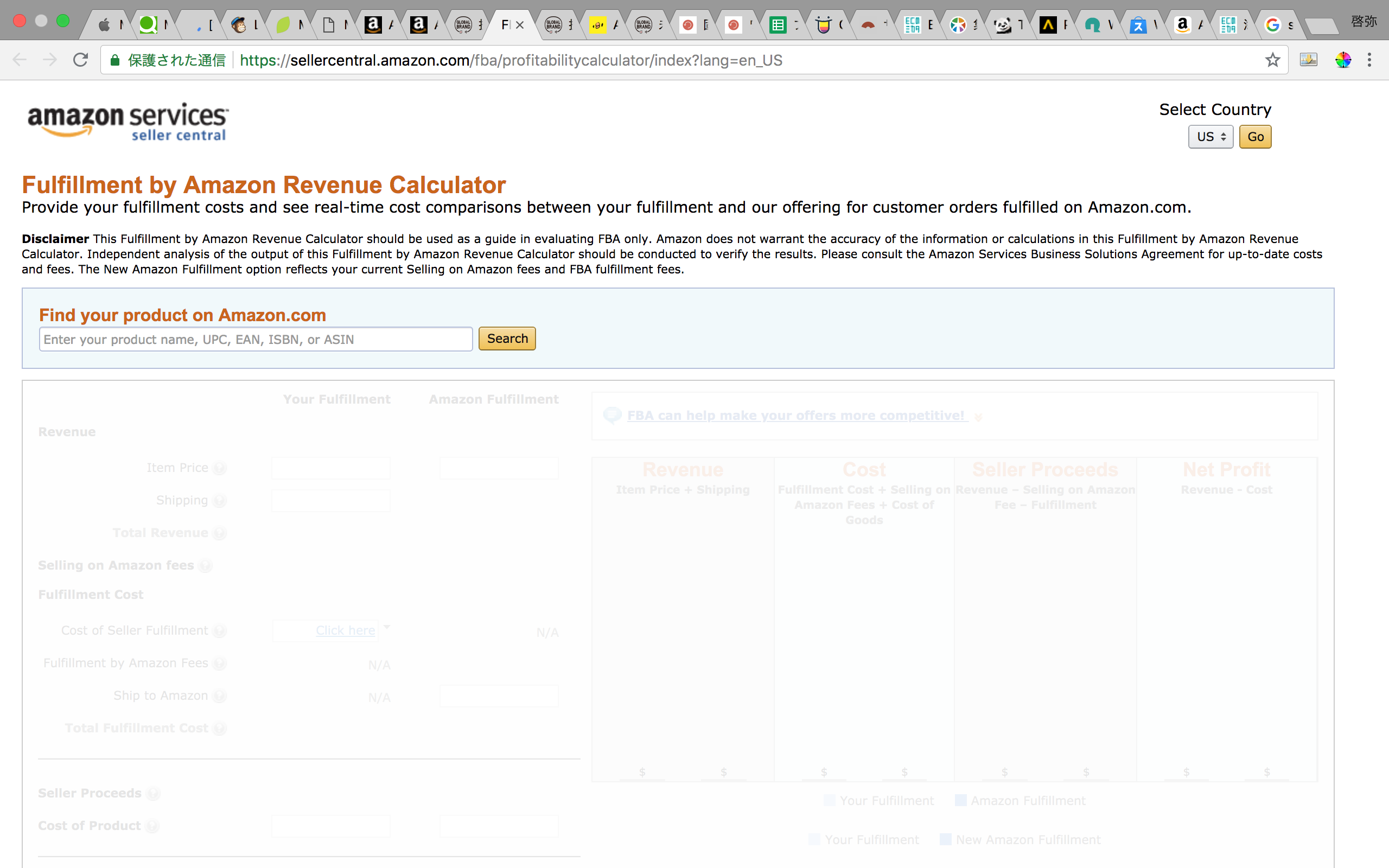Click the Amazon Services Seller Central logo
Image resolution: width=1389 pixels, height=868 pixels.
coord(128,122)
